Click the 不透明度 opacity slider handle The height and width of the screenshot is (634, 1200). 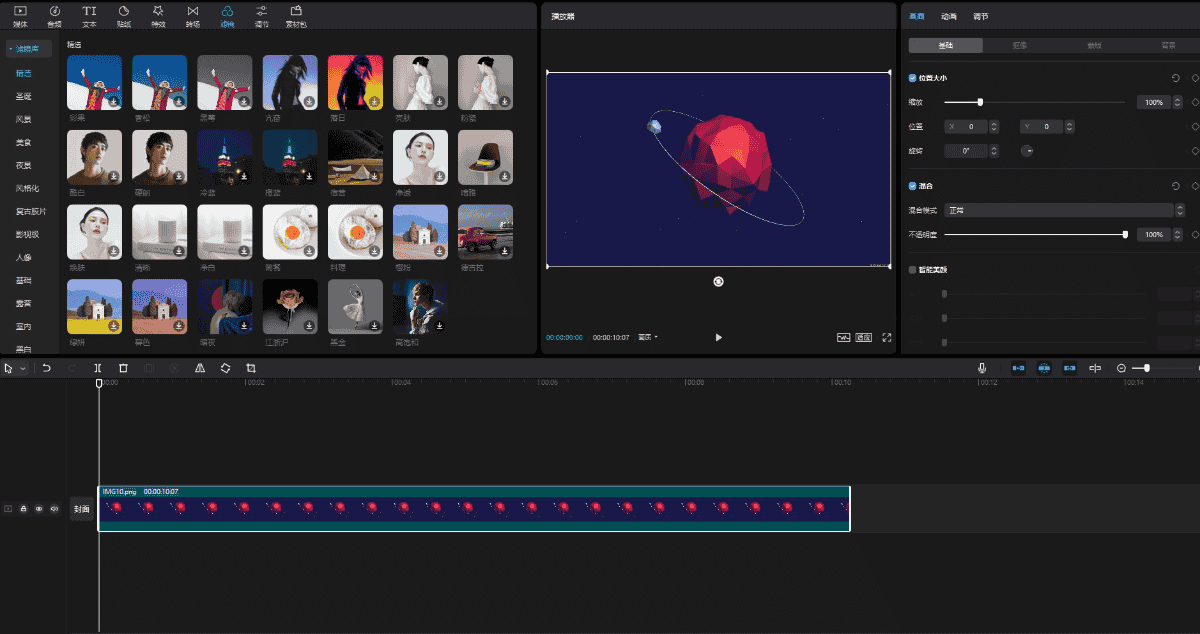[x=1125, y=234]
